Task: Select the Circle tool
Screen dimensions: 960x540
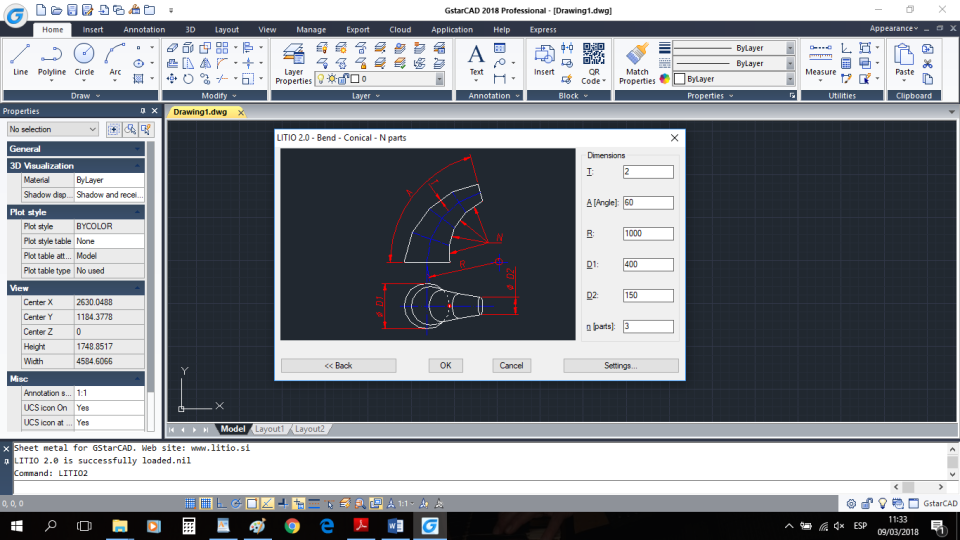Action: click(x=84, y=60)
